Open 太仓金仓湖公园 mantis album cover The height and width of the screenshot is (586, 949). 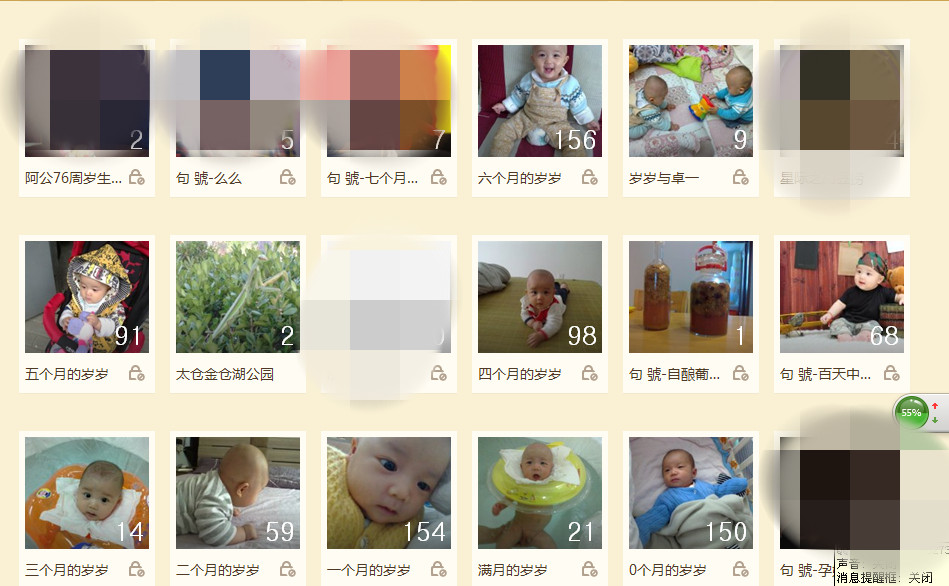(x=238, y=297)
